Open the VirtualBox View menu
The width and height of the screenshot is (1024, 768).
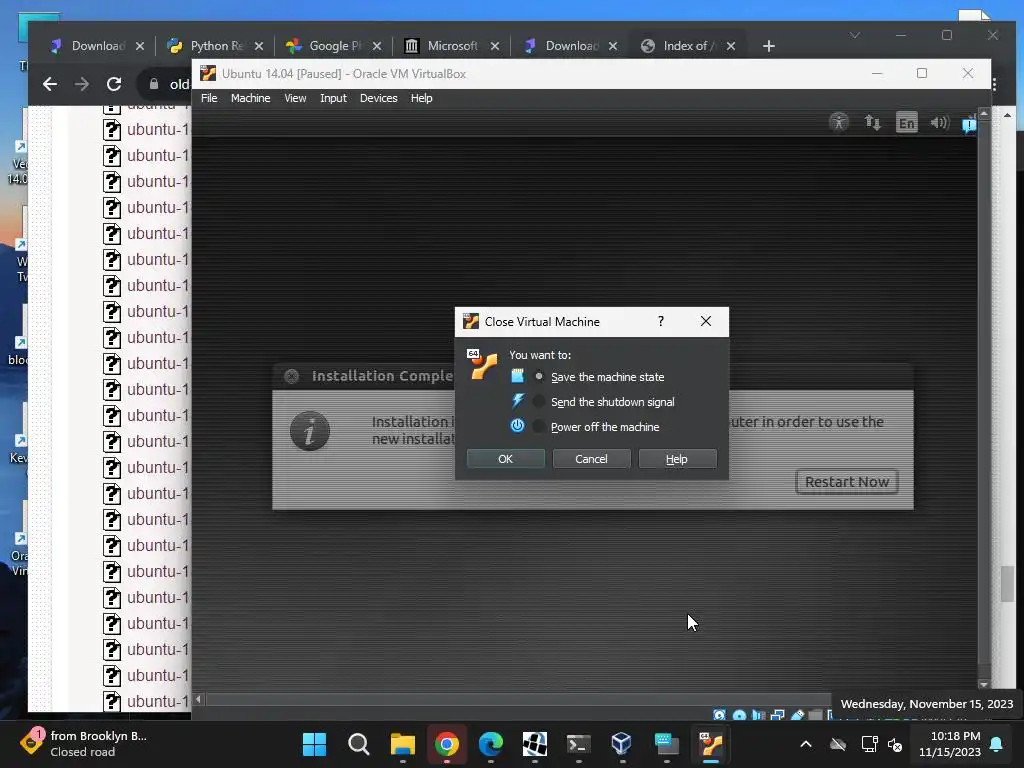tap(295, 98)
